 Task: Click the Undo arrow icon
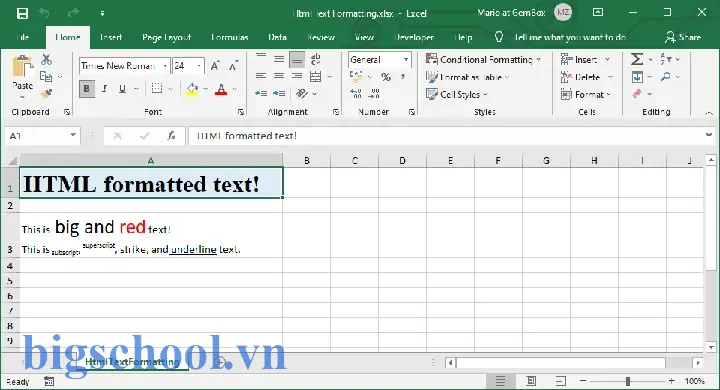[45, 13]
